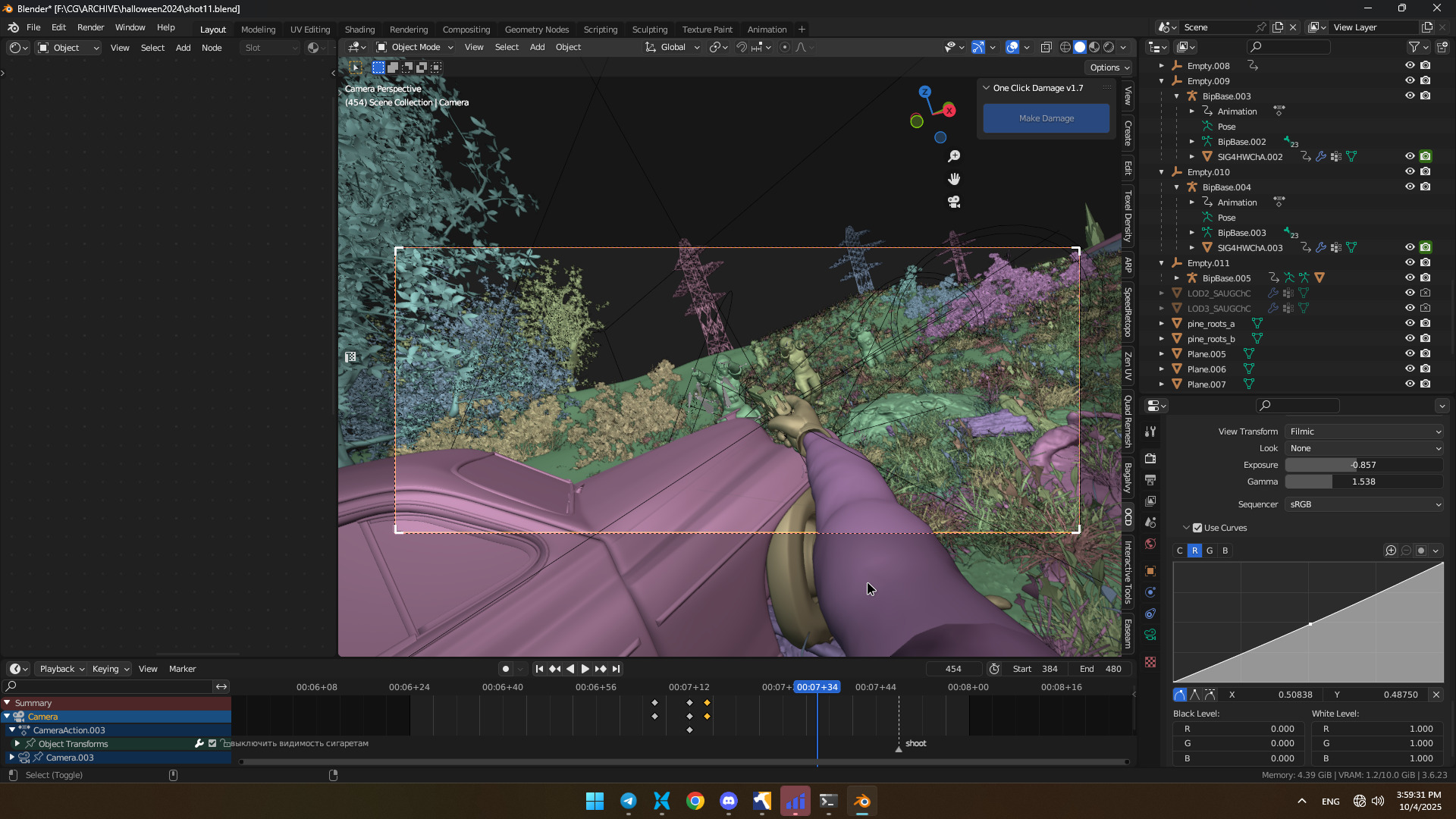Open the Object Mode dropdown
The image size is (1456, 819).
click(416, 47)
